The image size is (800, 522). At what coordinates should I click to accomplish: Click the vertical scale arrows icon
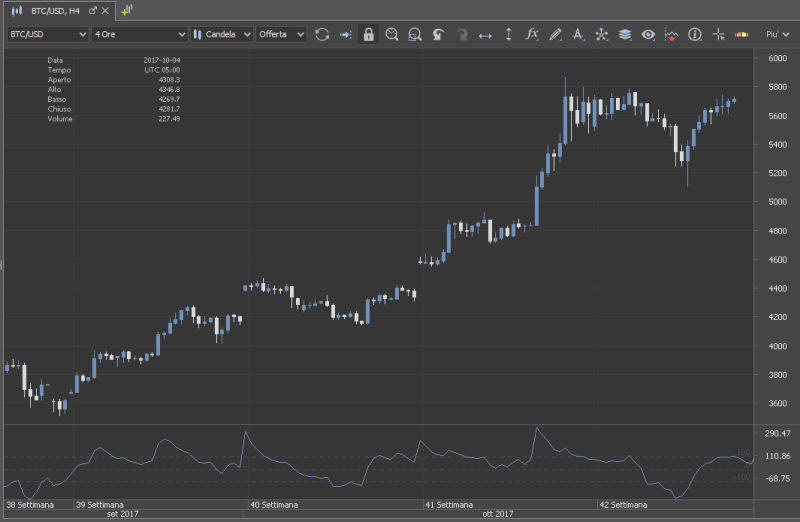(508, 34)
